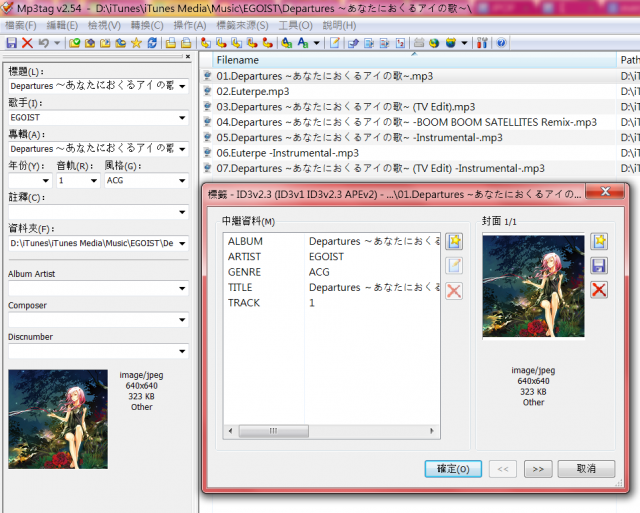Click the yellow star Favorites toolbar icon
The height and width of the screenshot is (513, 640).
click(x=136, y=42)
